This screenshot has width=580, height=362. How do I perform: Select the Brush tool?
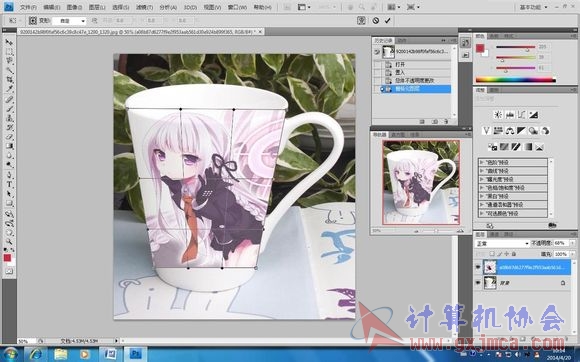[x=9, y=108]
